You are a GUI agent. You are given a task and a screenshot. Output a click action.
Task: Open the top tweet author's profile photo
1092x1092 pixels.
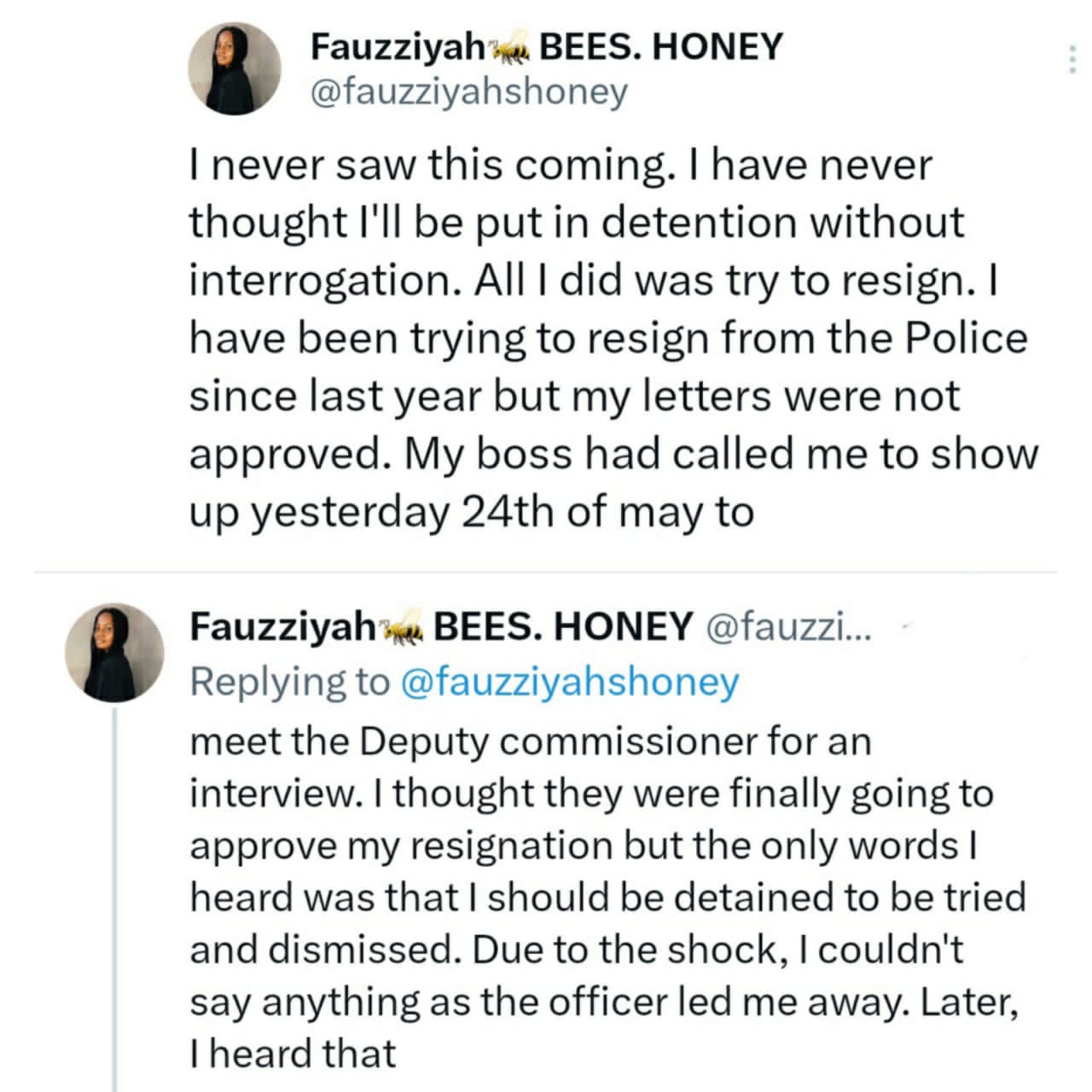click(x=233, y=69)
